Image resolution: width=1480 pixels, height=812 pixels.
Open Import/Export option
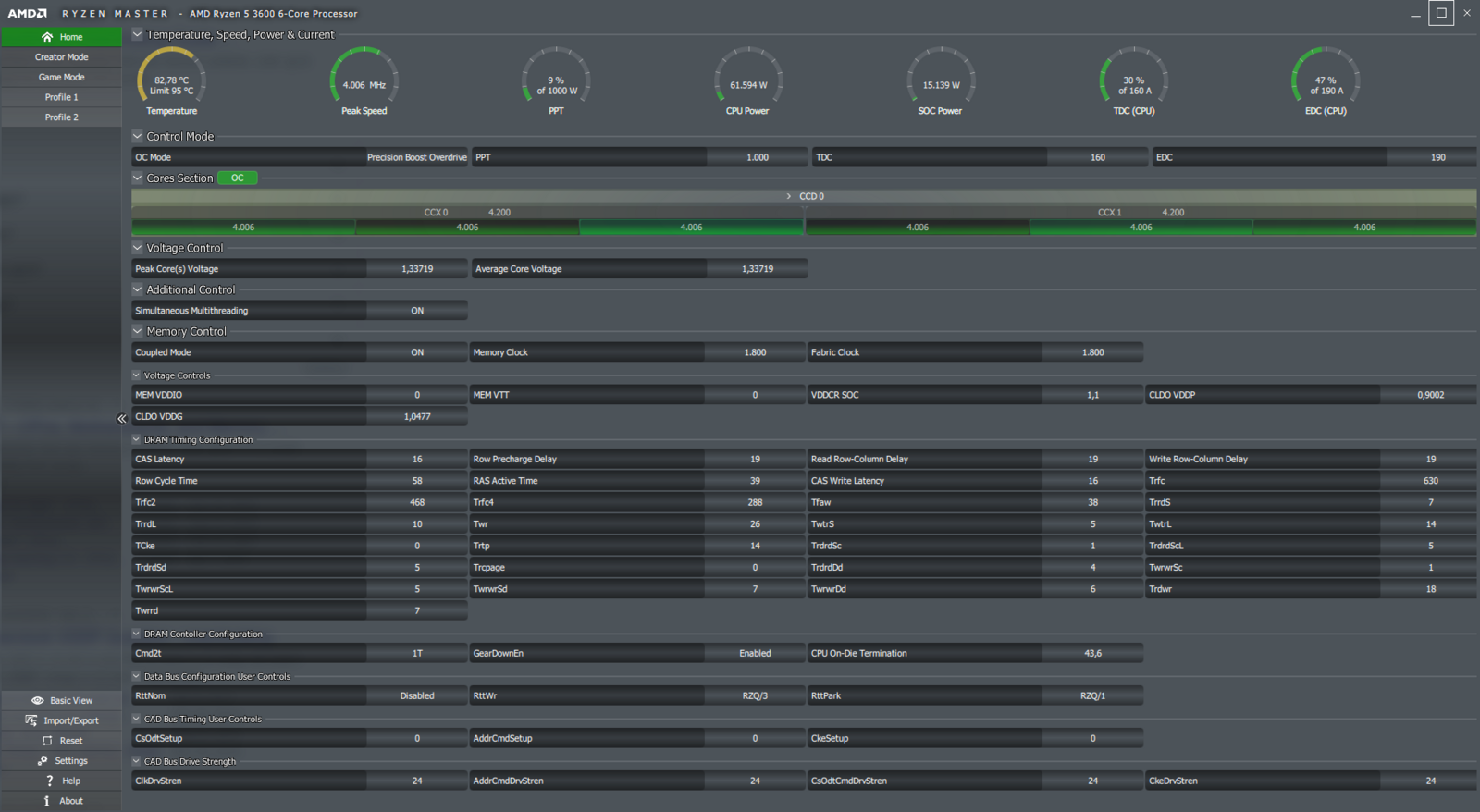click(x=61, y=720)
